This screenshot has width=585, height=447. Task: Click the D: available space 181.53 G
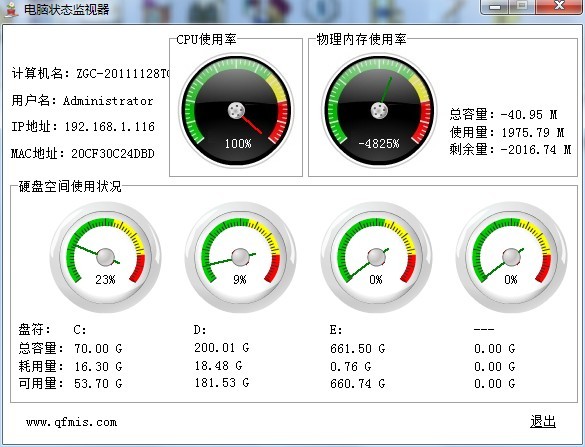point(222,382)
